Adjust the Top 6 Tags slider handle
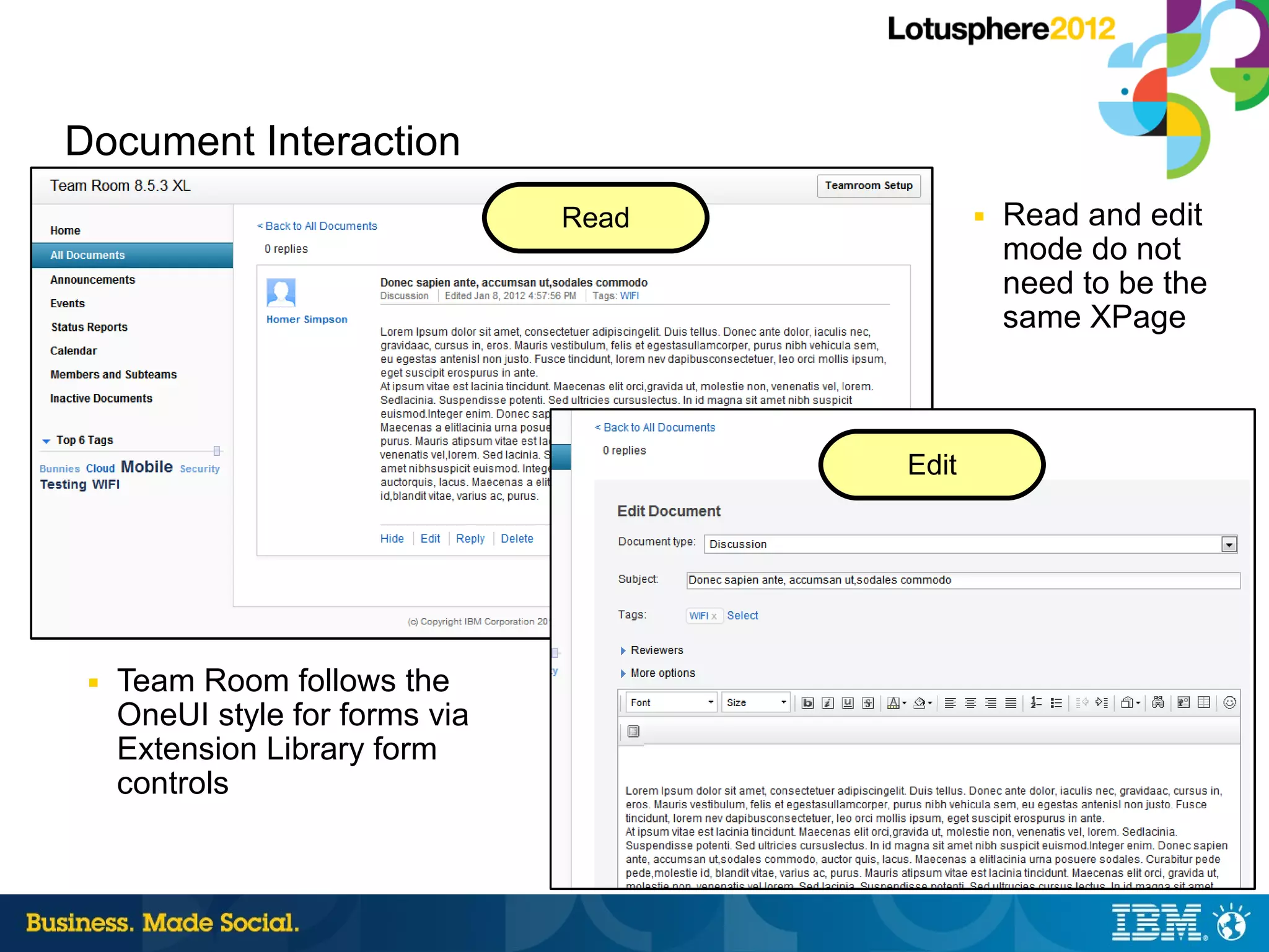The height and width of the screenshot is (952, 1269). coord(217,451)
